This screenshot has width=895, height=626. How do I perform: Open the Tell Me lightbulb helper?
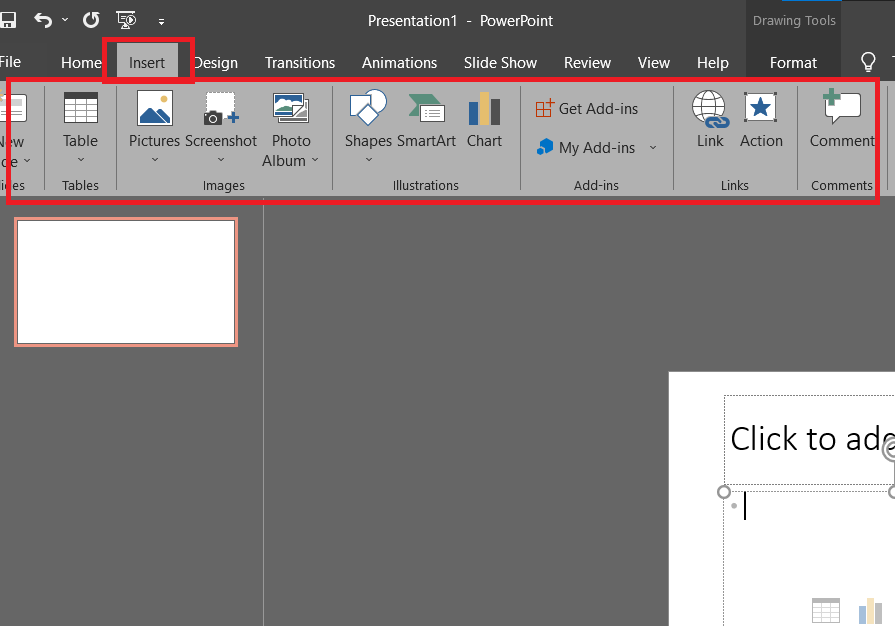pos(866,62)
